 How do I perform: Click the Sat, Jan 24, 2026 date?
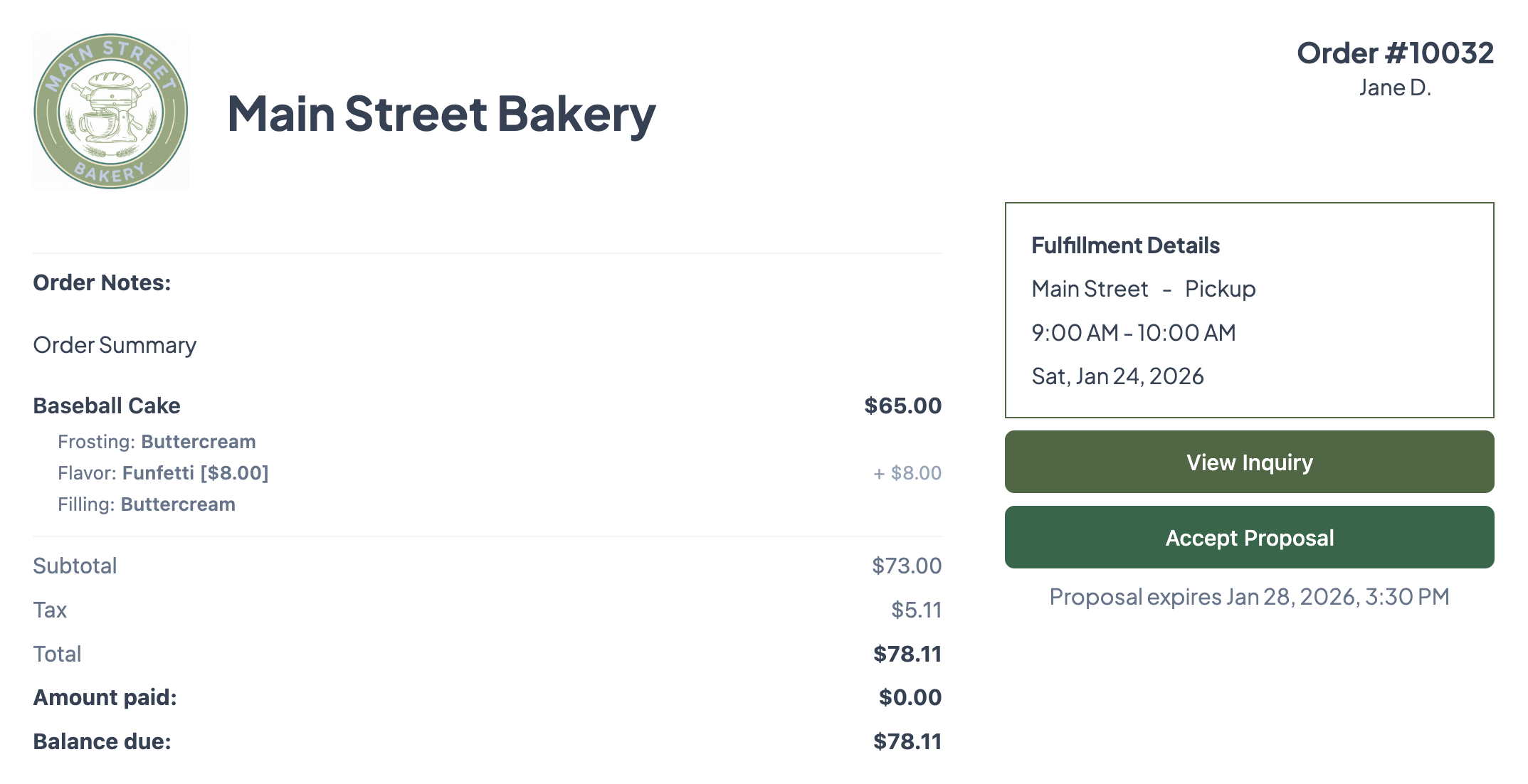pos(1117,376)
